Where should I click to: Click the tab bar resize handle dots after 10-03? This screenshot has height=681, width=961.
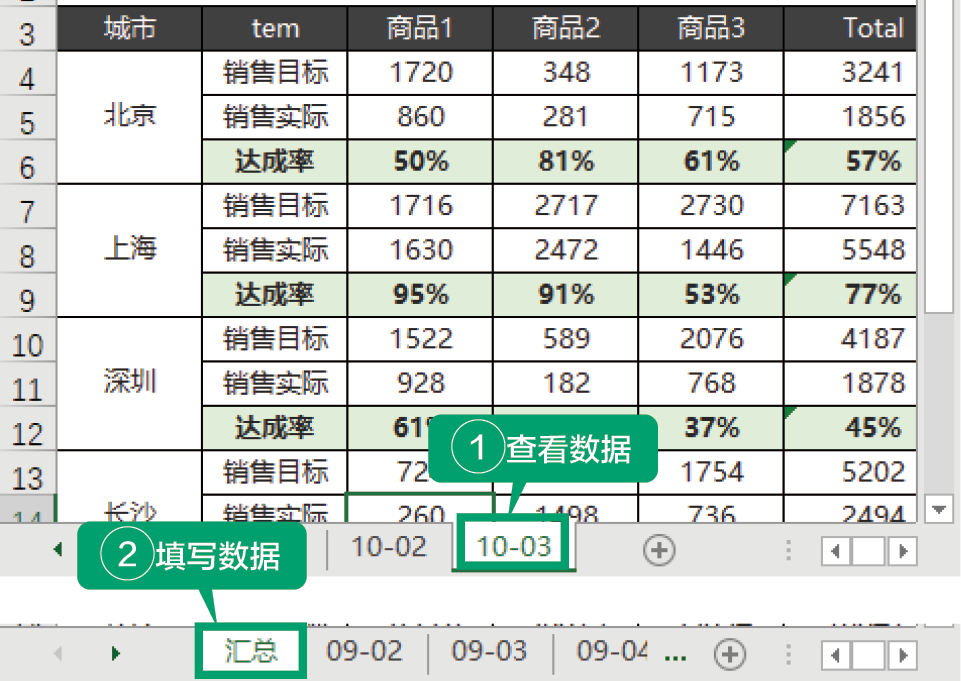[789, 550]
